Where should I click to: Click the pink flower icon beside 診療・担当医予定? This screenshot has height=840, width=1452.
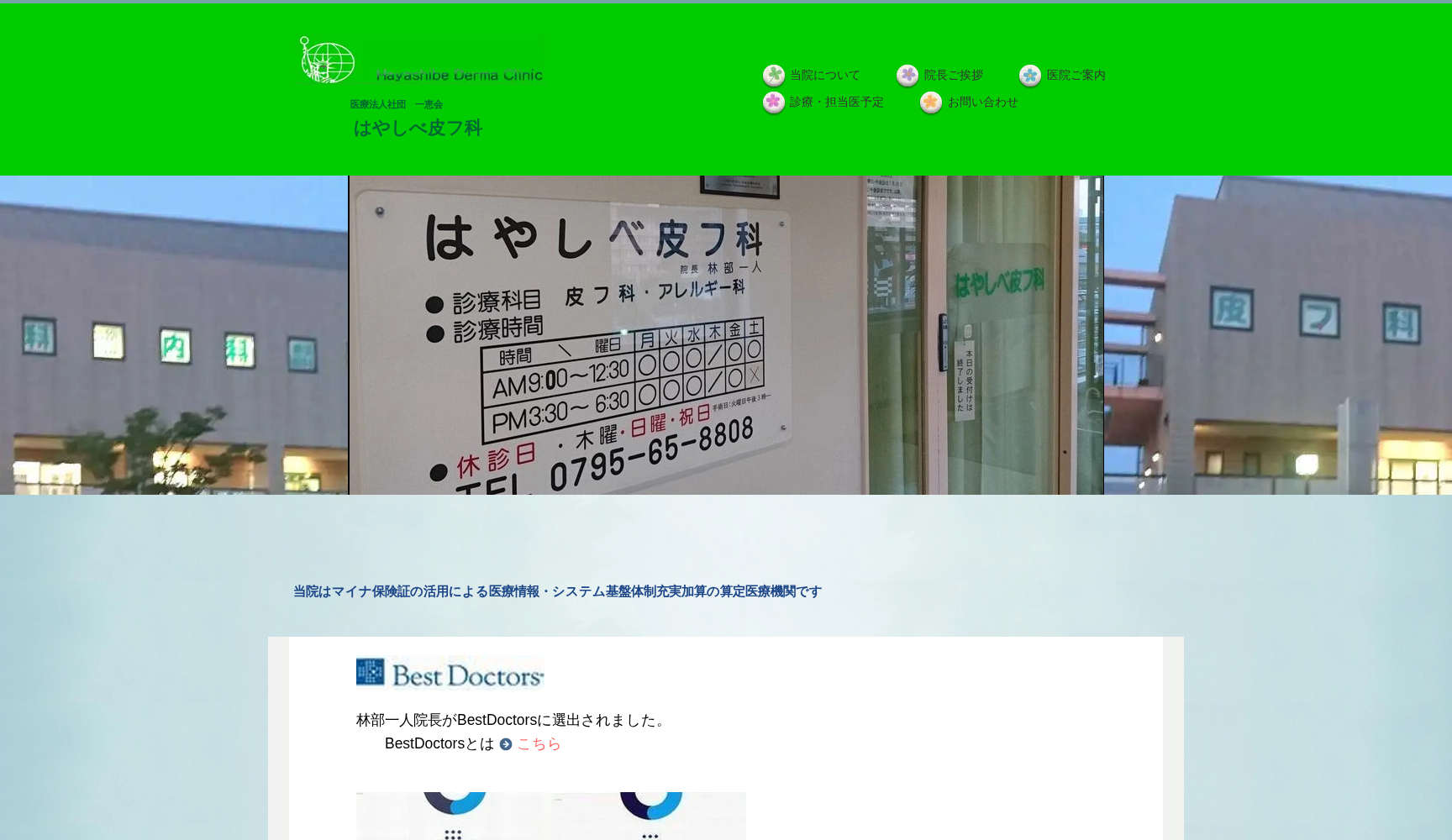(774, 102)
